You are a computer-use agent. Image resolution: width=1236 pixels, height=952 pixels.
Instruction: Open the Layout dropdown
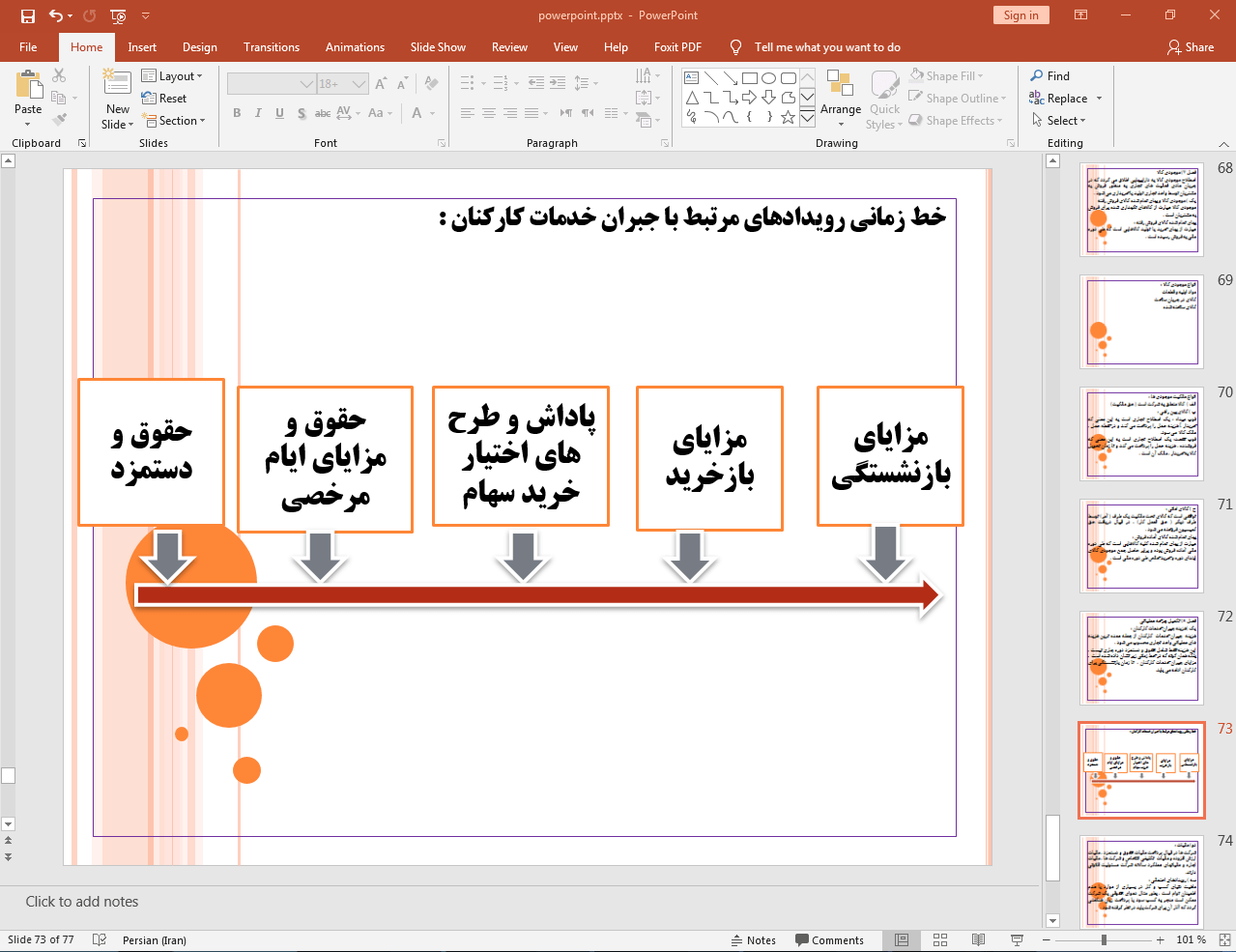(172, 76)
